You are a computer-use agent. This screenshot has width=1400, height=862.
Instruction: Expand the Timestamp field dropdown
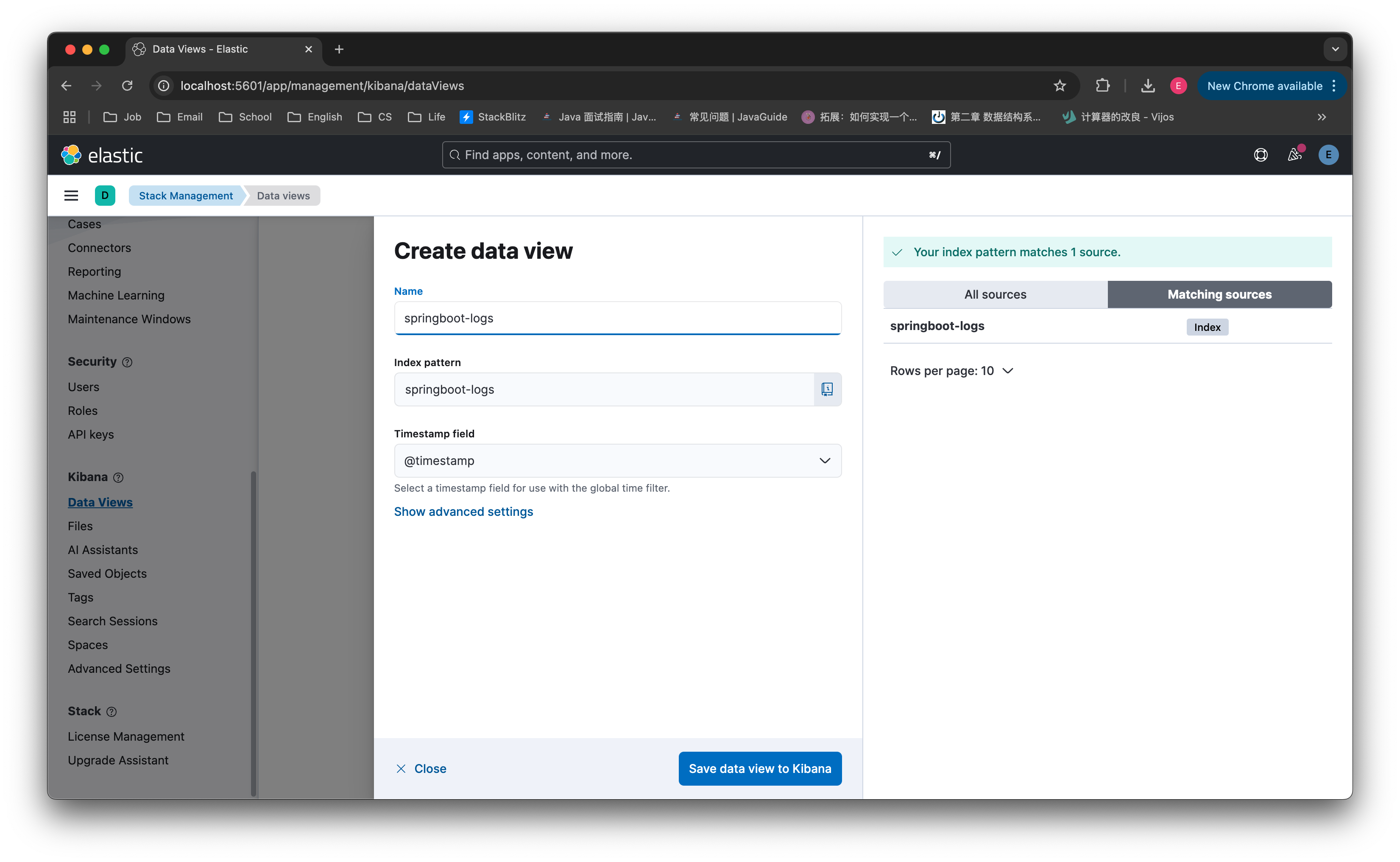[618, 461]
